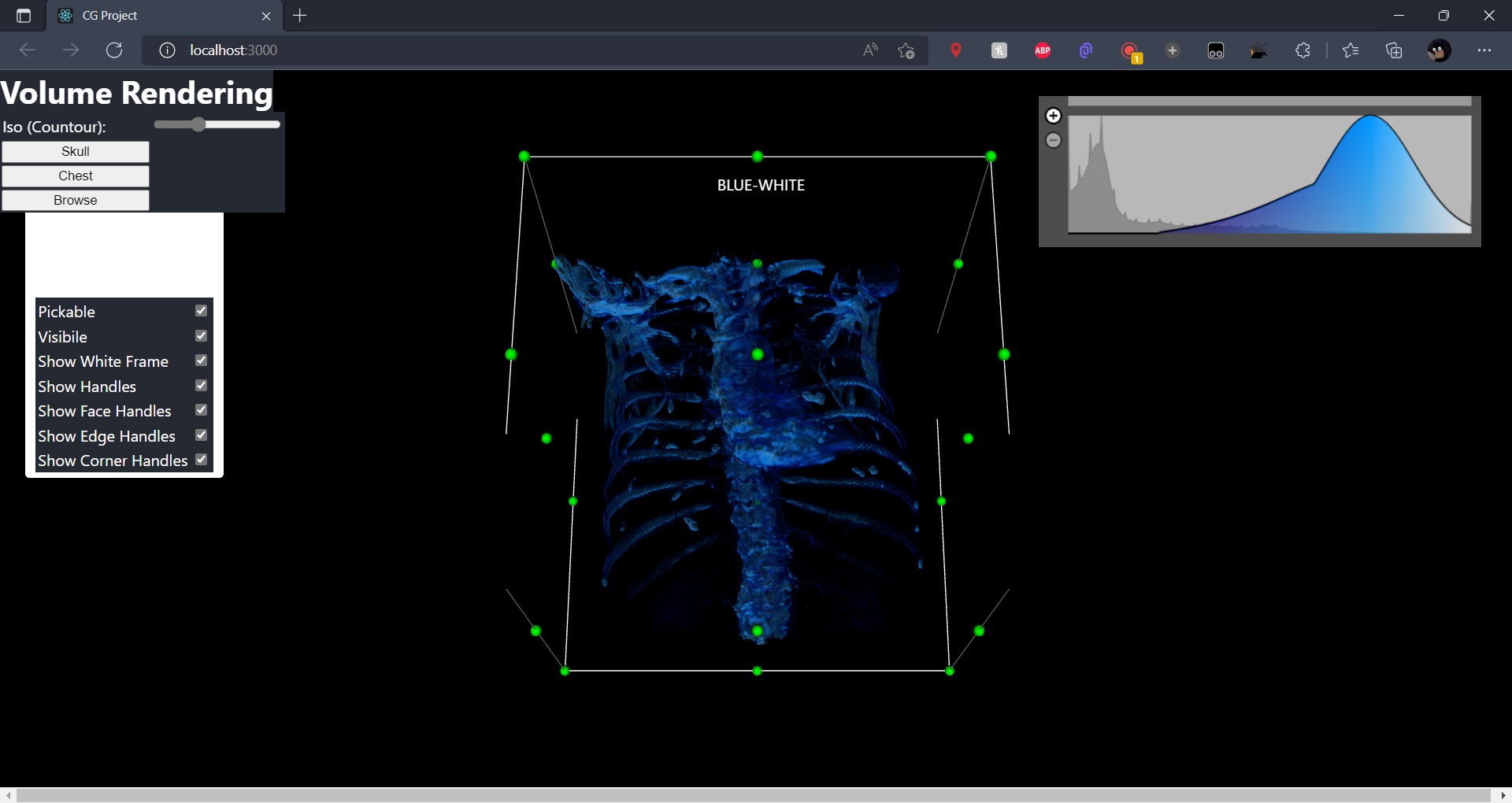This screenshot has width=1512, height=803.
Task: Open browser favorites list icon
Action: (1351, 50)
